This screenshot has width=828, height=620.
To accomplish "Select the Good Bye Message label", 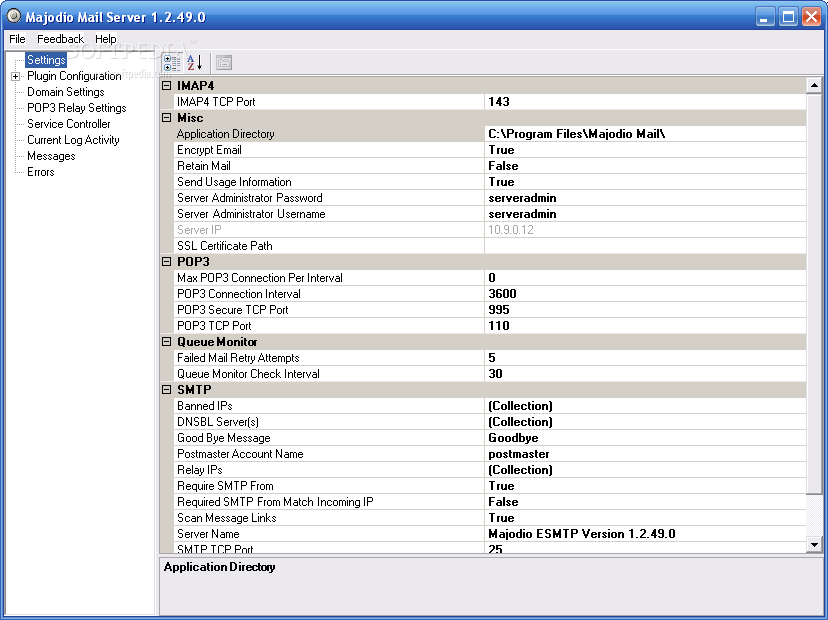I will [x=223, y=438].
